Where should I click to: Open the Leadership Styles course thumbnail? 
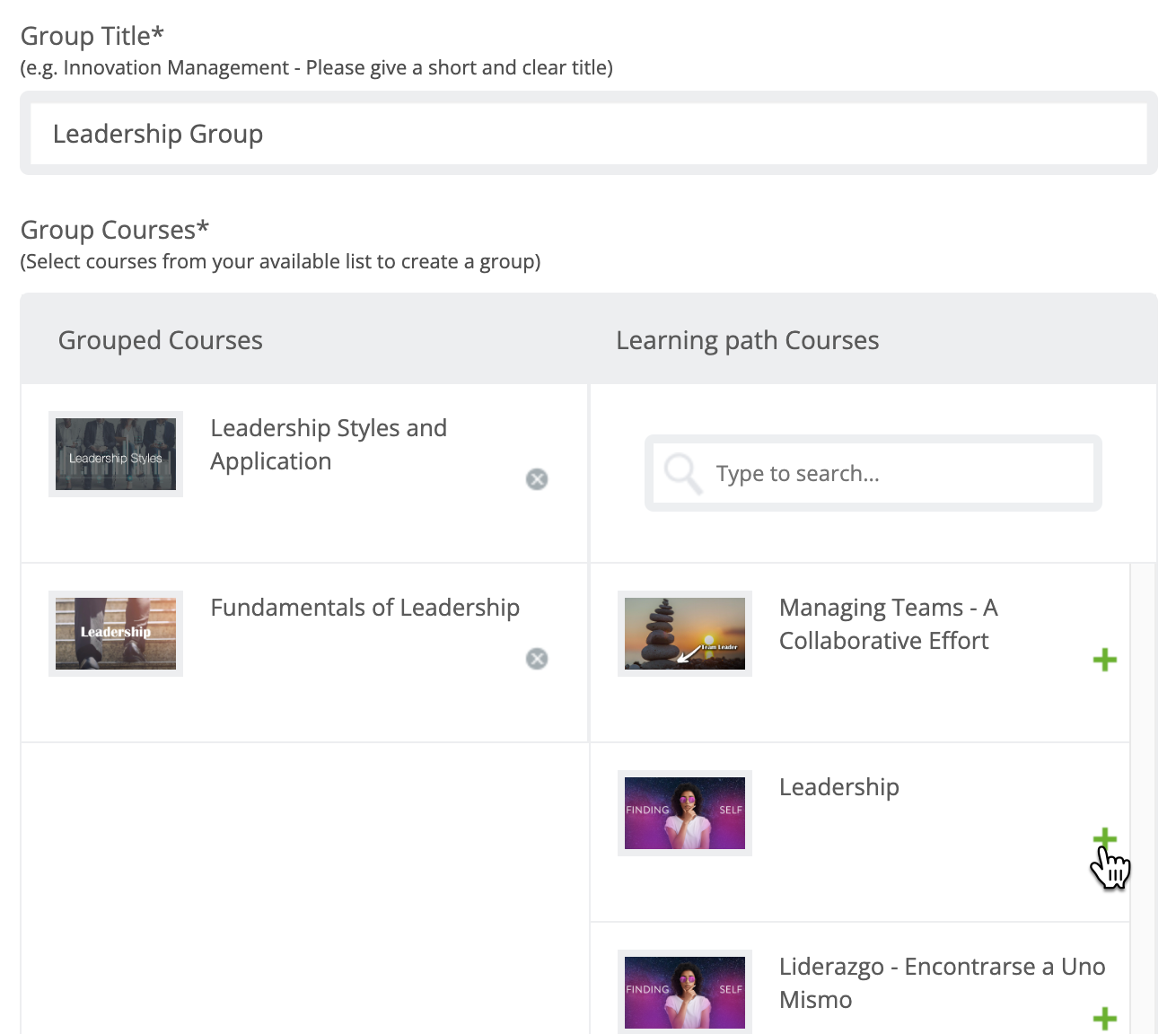click(x=116, y=454)
